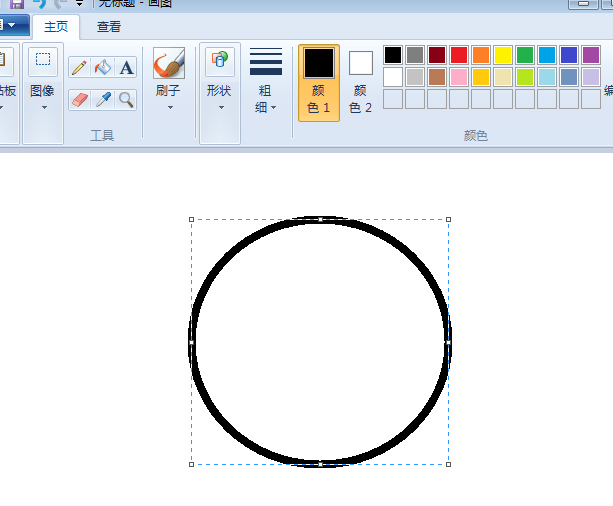Click the Shapes gallery icon
Screen dimensions: 613x506
tap(220, 61)
